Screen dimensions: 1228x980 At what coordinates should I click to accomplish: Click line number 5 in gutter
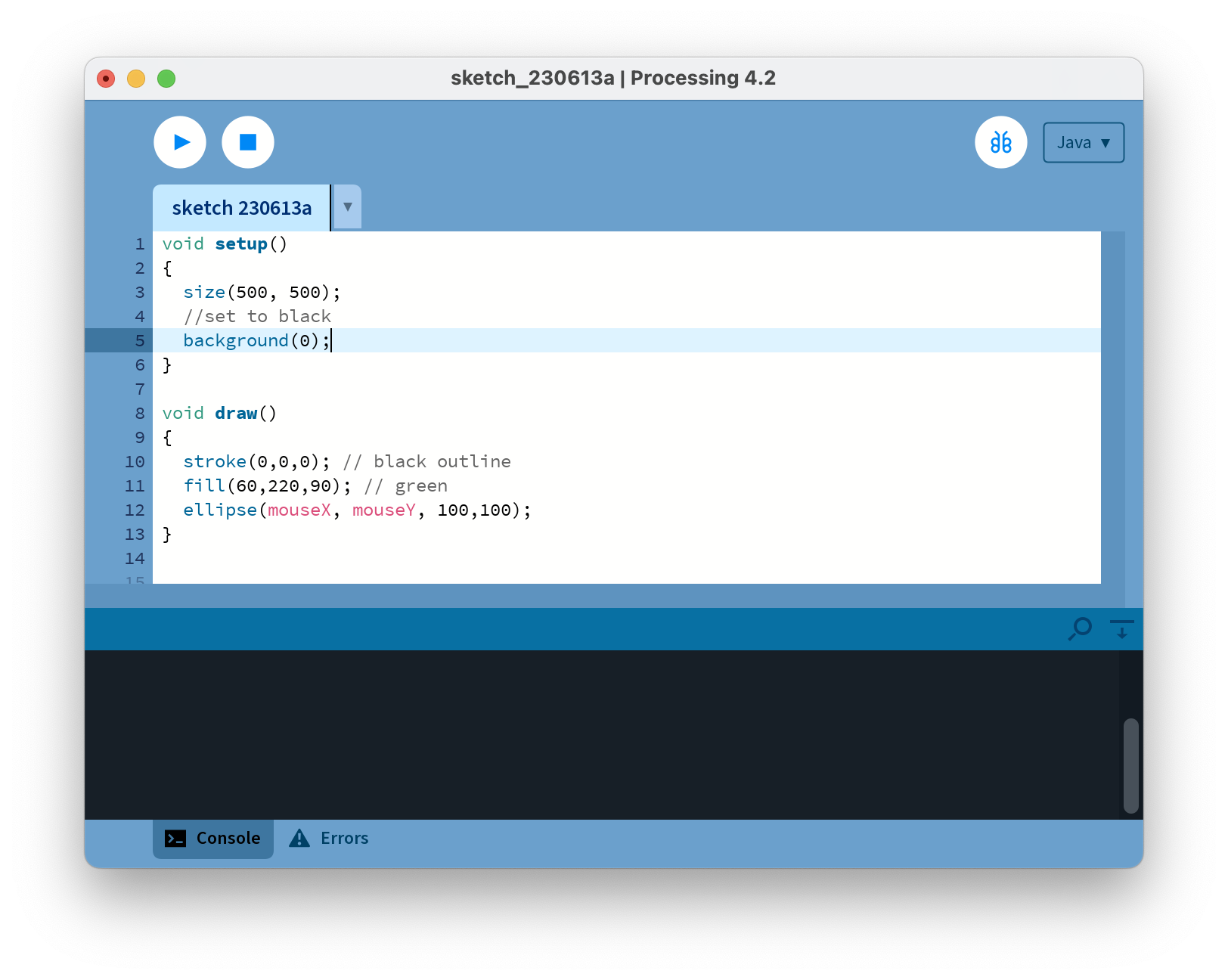click(140, 341)
